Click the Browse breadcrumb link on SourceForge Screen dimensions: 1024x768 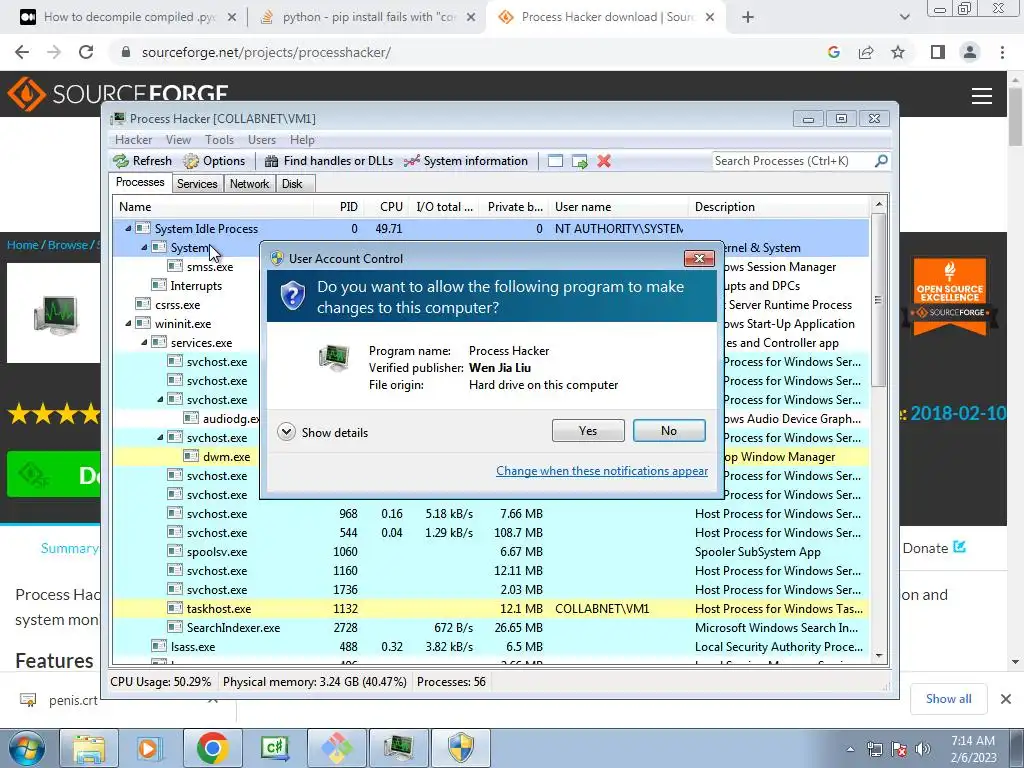point(67,245)
